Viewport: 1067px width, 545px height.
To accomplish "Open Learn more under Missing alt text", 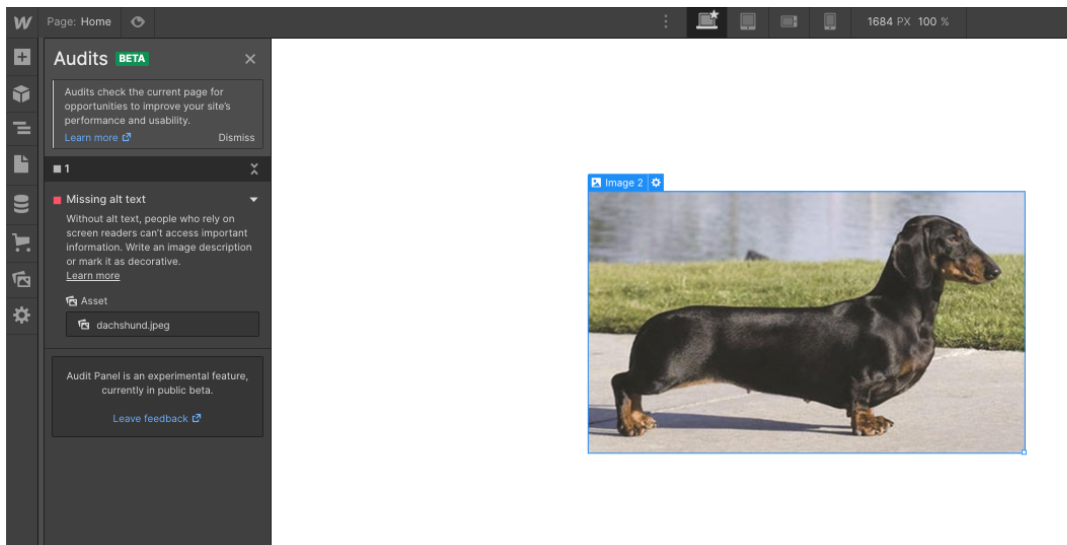I will tap(93, 276).
